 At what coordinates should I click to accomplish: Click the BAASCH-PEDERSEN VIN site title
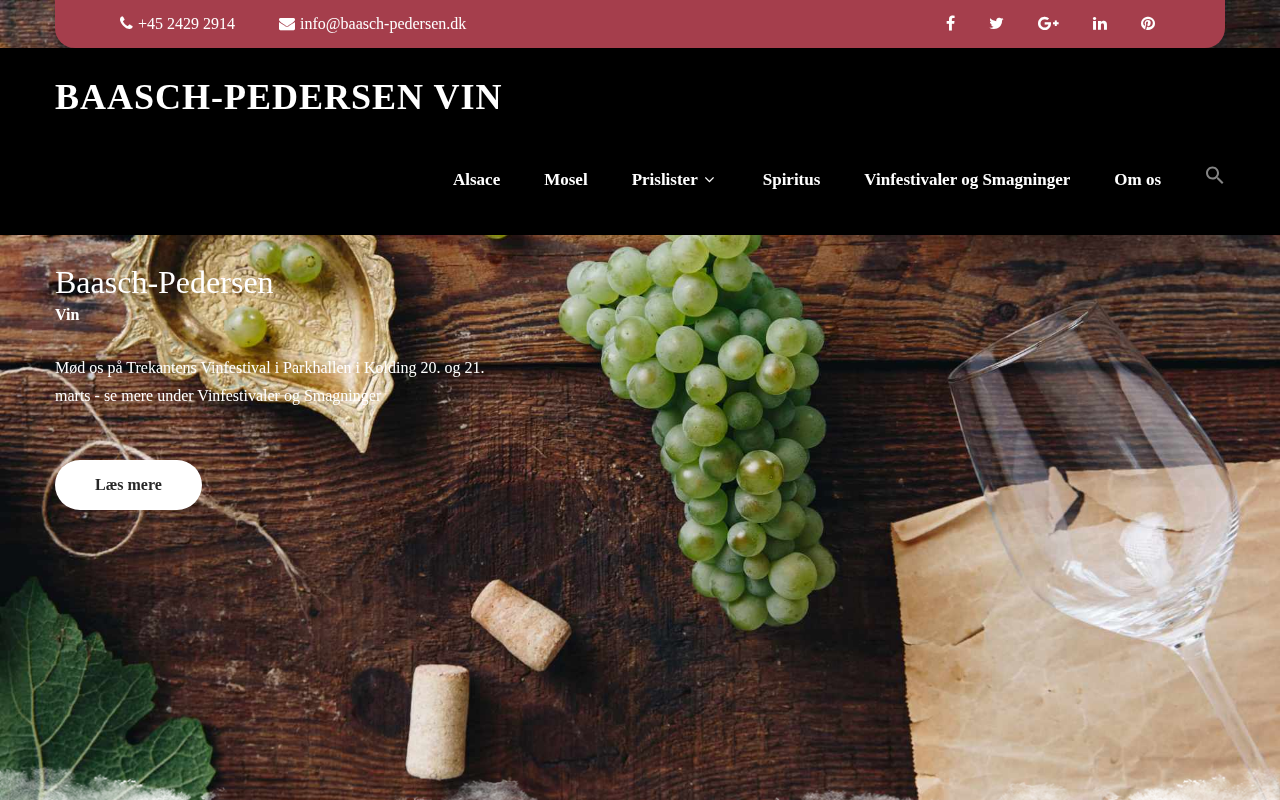point(279,97)
